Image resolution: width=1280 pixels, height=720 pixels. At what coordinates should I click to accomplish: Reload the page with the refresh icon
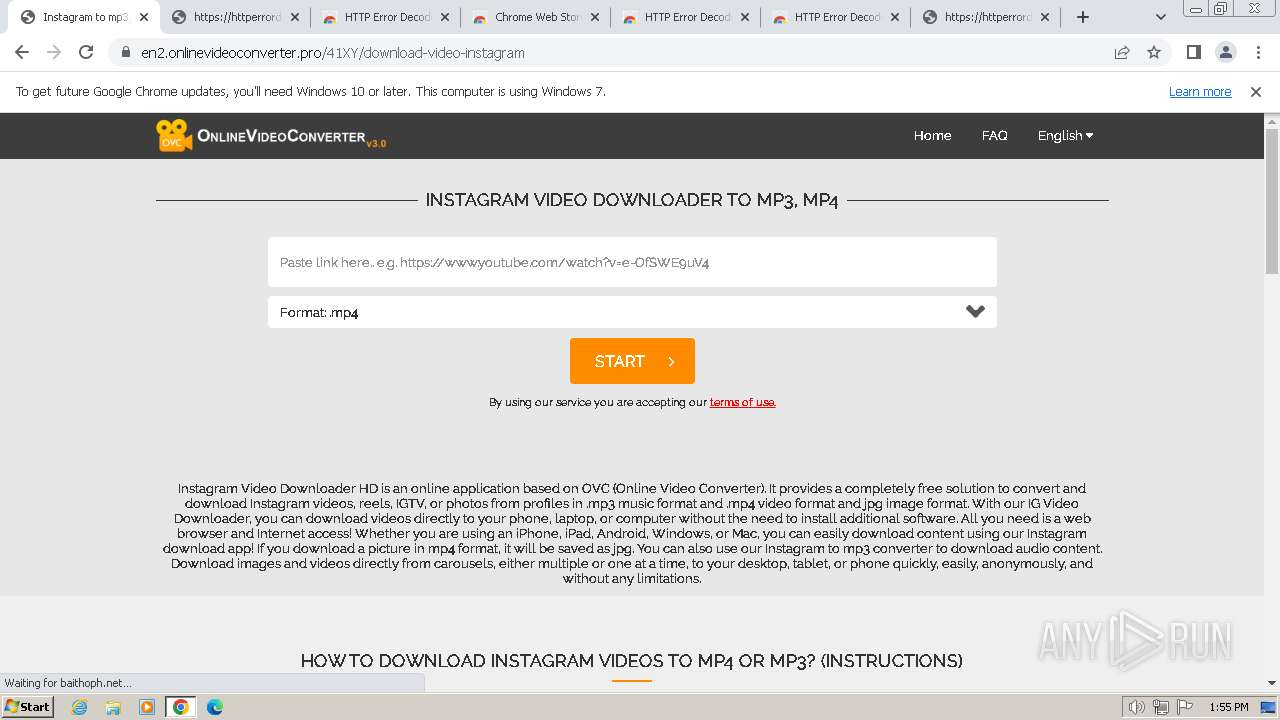pos(86,52)
